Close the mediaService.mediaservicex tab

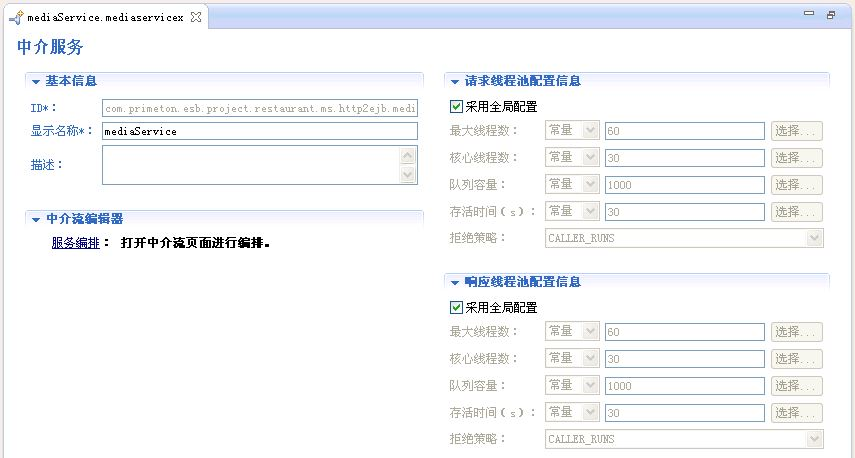pos(196,16)
